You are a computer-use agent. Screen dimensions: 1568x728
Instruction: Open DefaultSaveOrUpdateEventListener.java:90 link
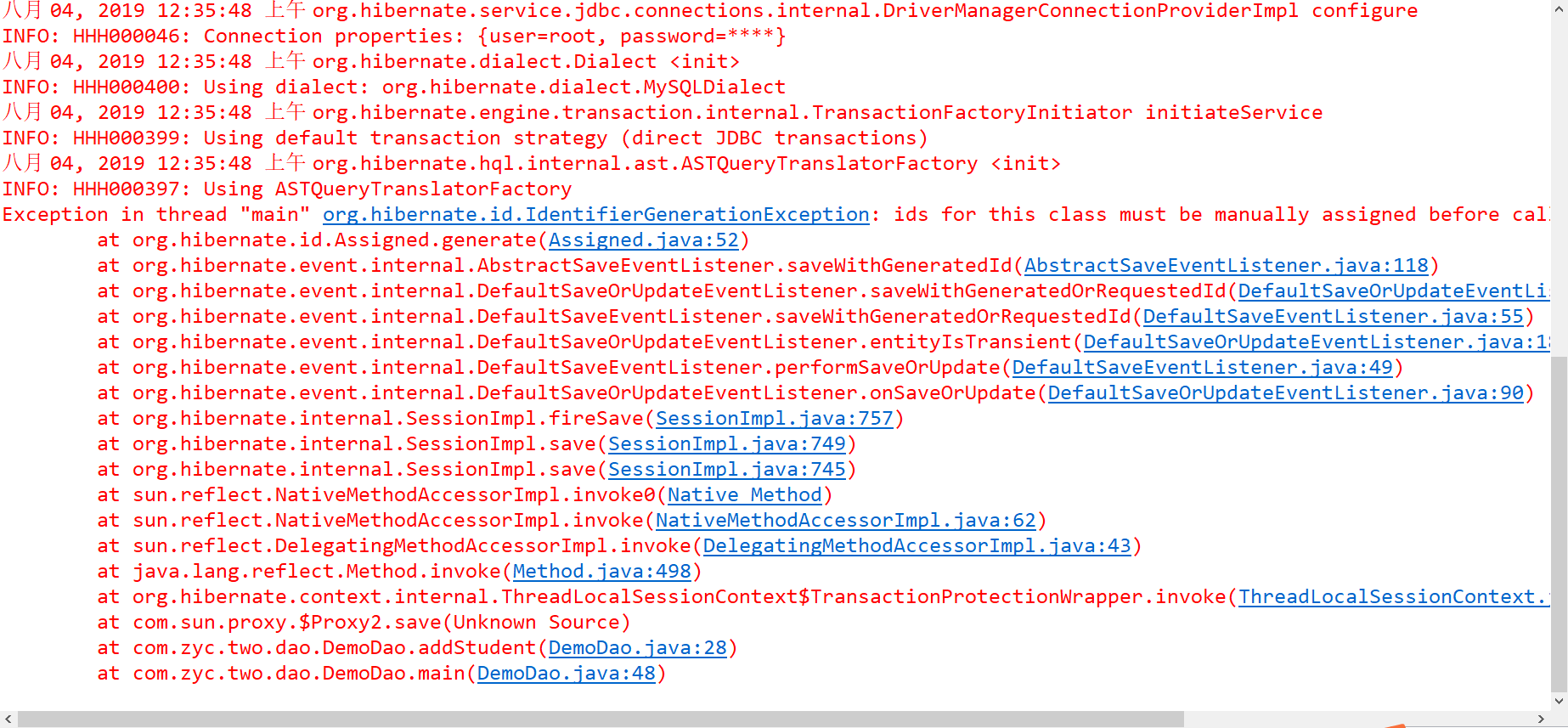pos(1286,392)
